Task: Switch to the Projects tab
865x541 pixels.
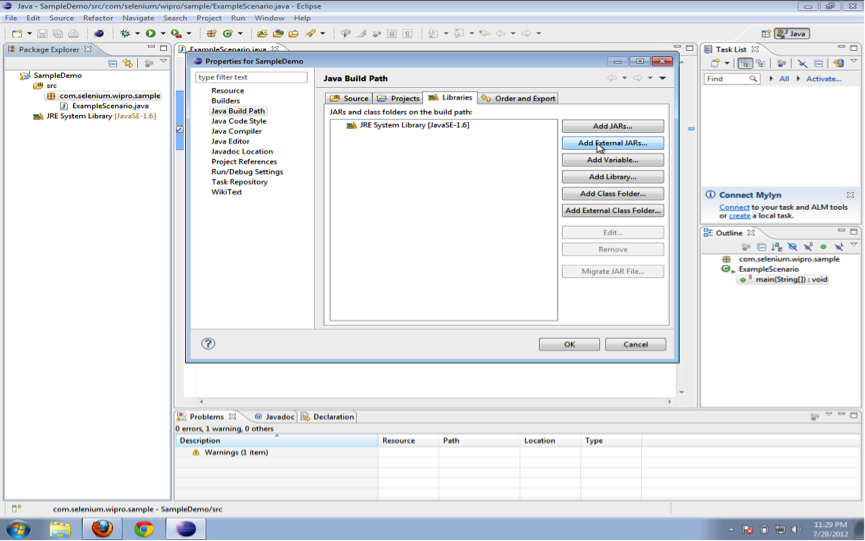Action: coord(398,98)
